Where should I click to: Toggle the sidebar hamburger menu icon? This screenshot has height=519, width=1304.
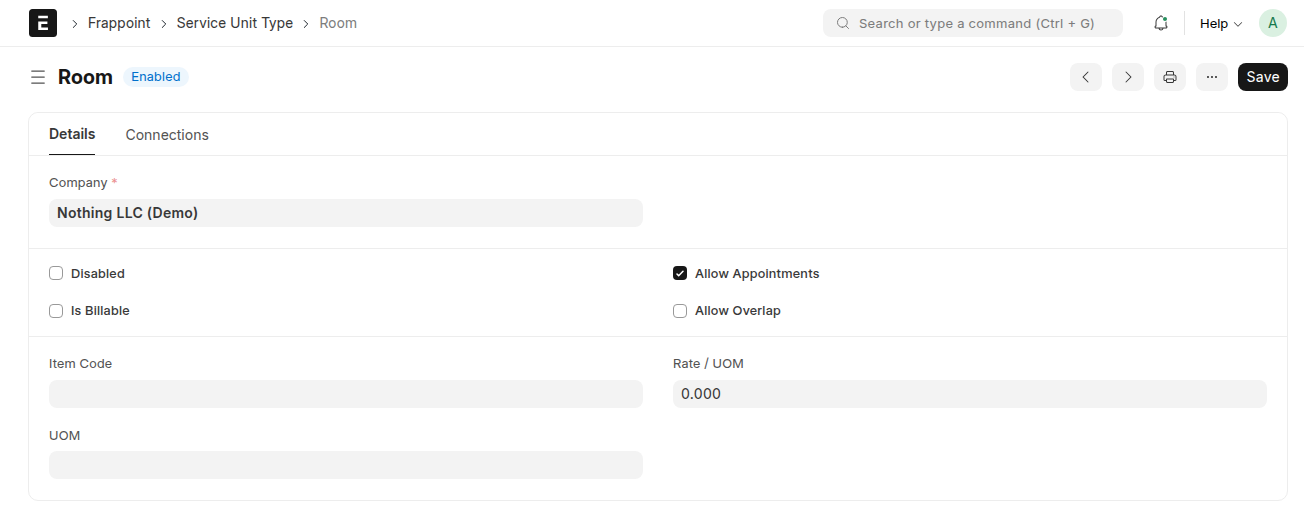coord(38,77)
